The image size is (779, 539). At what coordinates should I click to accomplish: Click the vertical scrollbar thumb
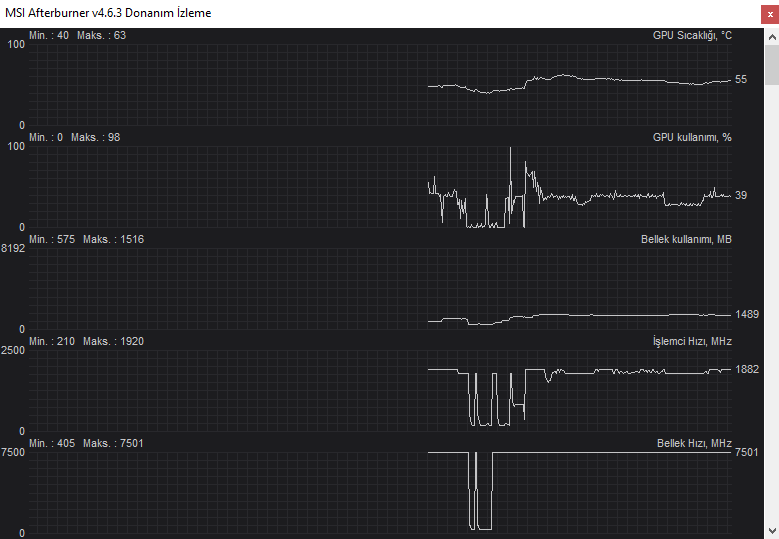[771, 66]
